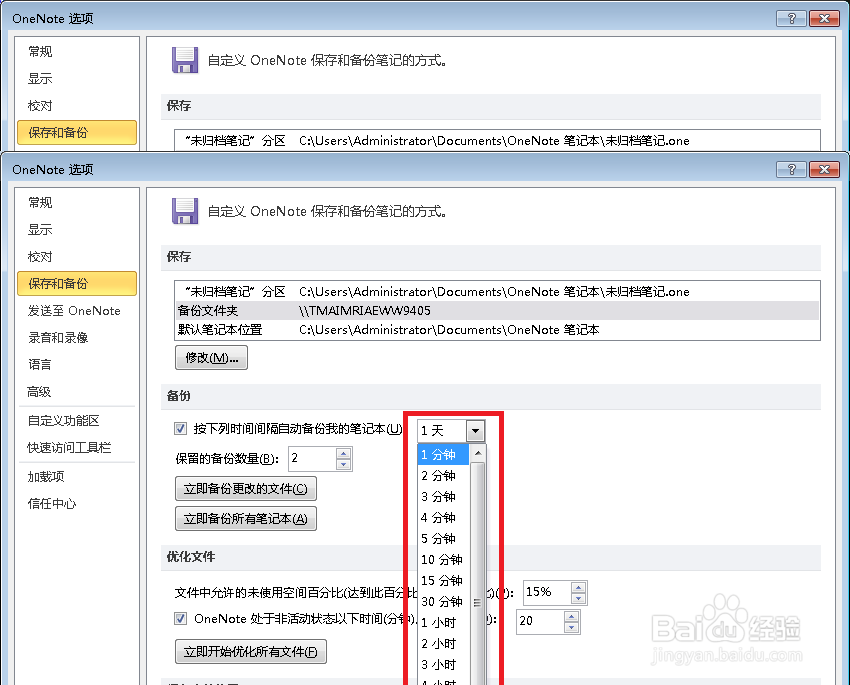Select 3 小时 from the interval list
The image size is (850, 685).
click(443, 665)
